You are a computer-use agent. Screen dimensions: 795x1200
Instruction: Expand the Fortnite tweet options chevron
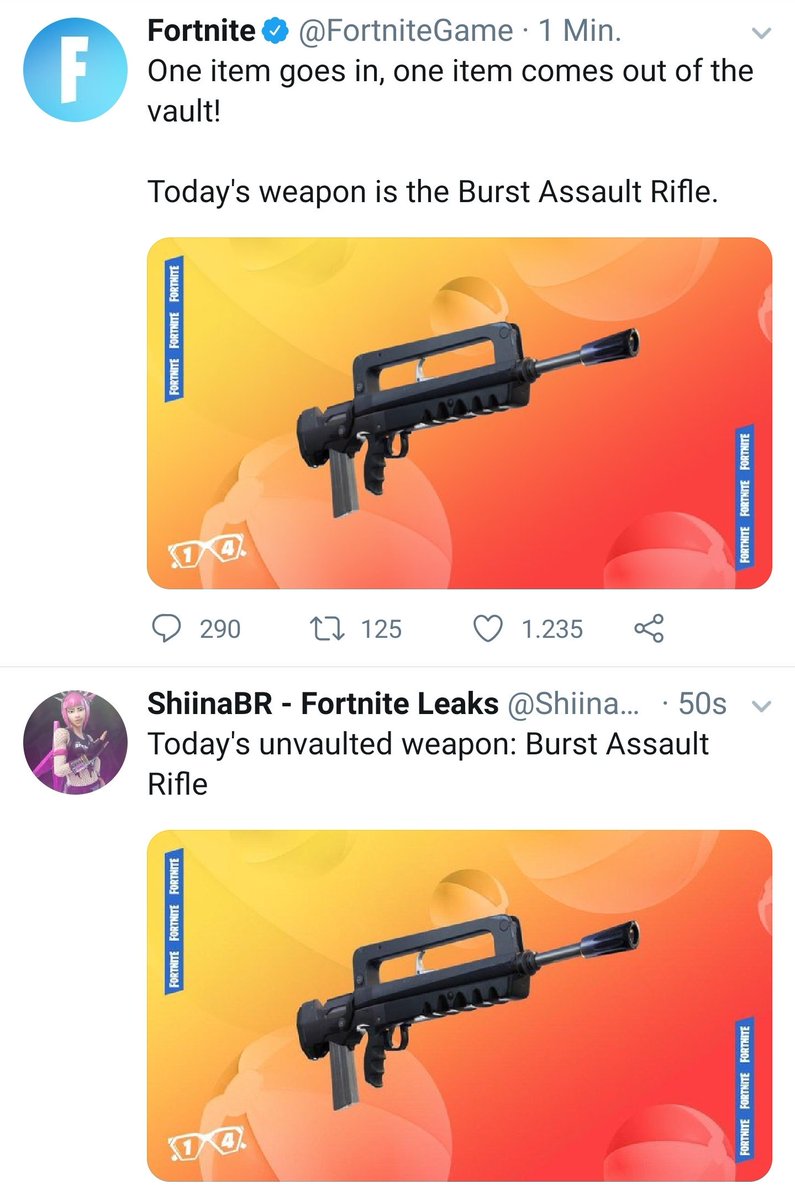point(761,33)
